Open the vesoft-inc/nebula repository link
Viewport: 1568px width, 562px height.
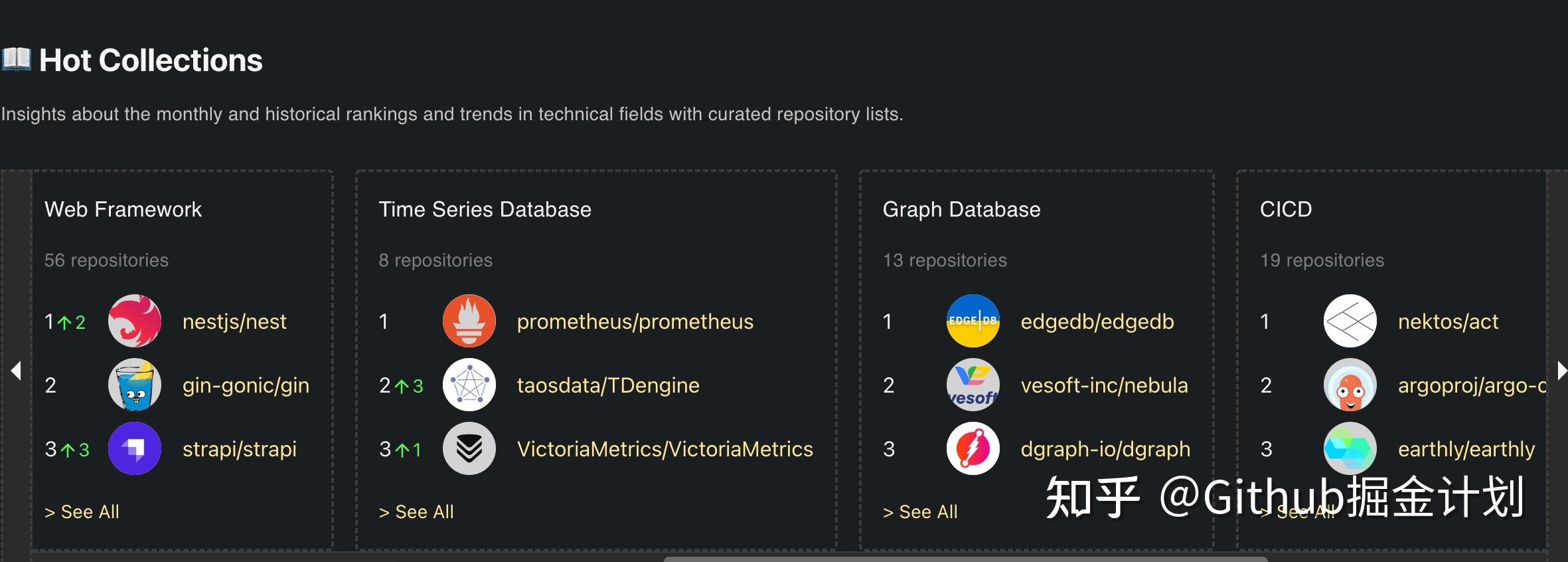coord(1104,385)
